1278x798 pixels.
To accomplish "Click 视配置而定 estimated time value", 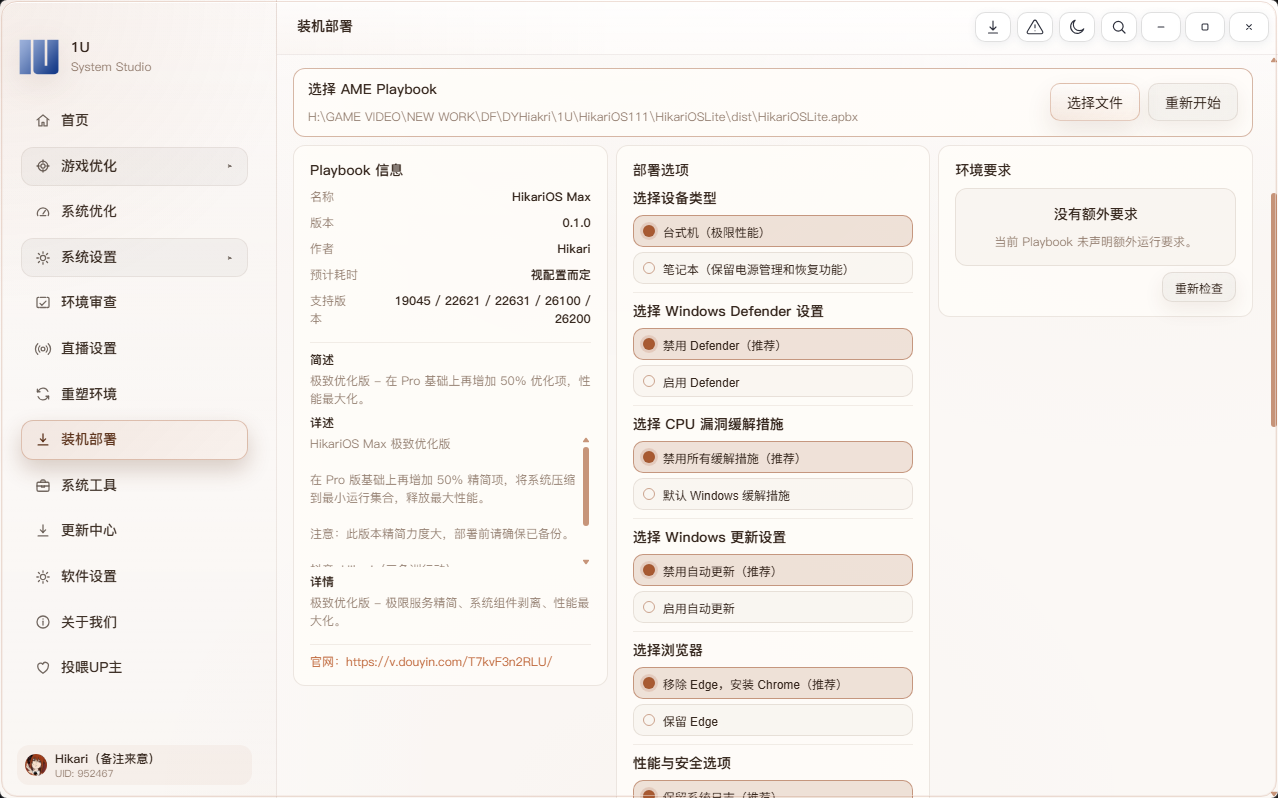I will [561, 275].
